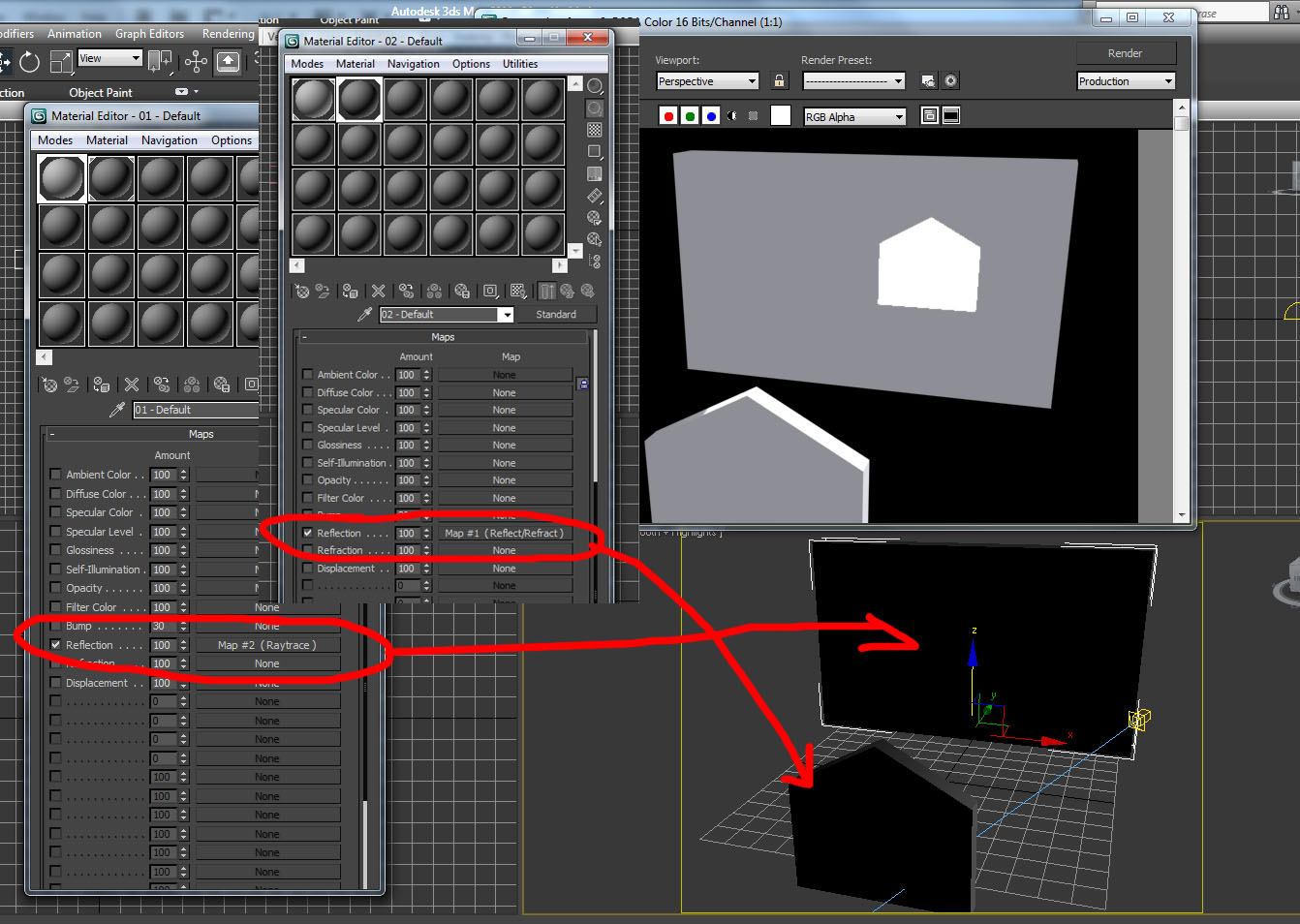
Task: Disable Reflection checkbox in 01 - Default maps
Action: [x=55, y=645]
